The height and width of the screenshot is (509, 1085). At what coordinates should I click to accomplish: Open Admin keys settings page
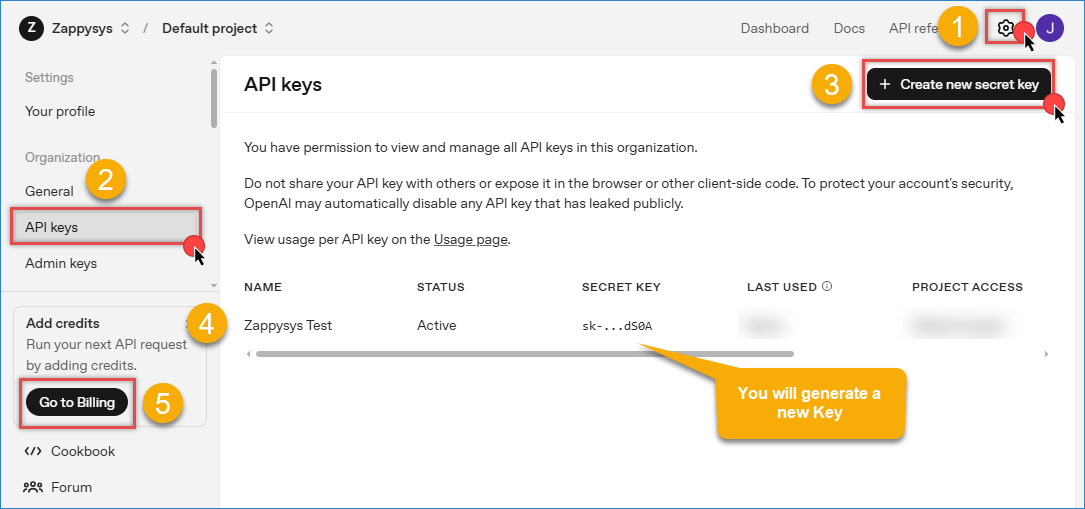(61, 263)
